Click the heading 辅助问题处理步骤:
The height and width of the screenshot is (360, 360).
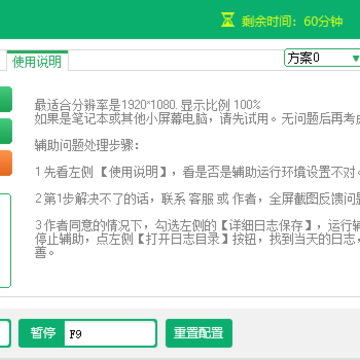87,146
